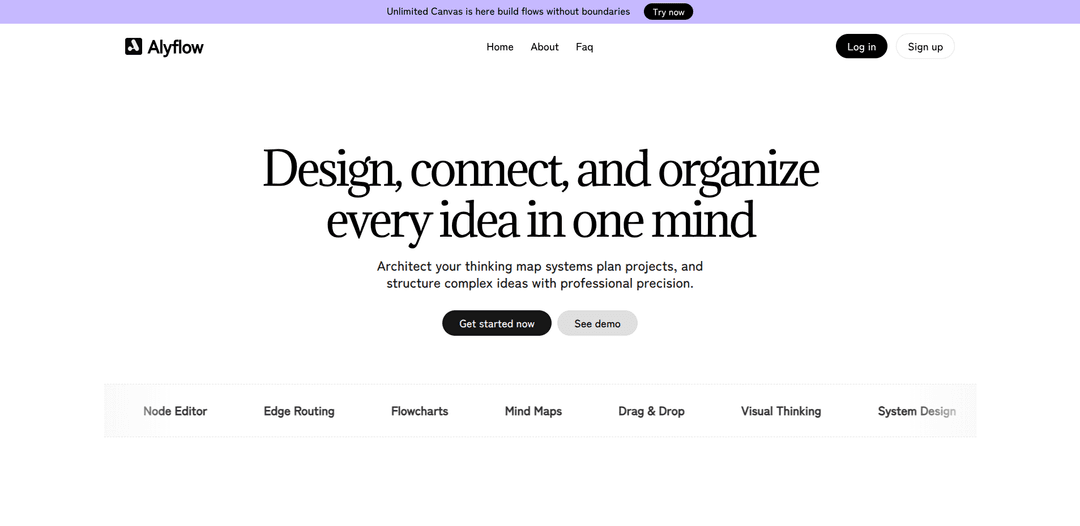1080x526 pixels.
Task: Click the Alyflow brand name text
Action: click(x=176, y=47)
